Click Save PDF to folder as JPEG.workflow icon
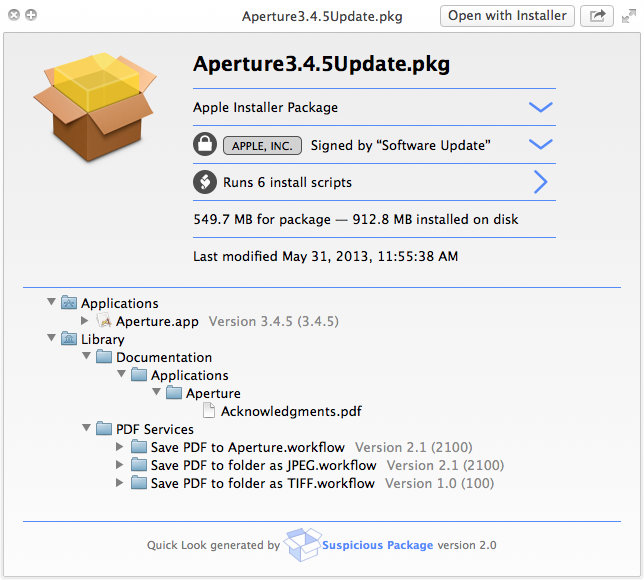 click(x=139, y=465)
